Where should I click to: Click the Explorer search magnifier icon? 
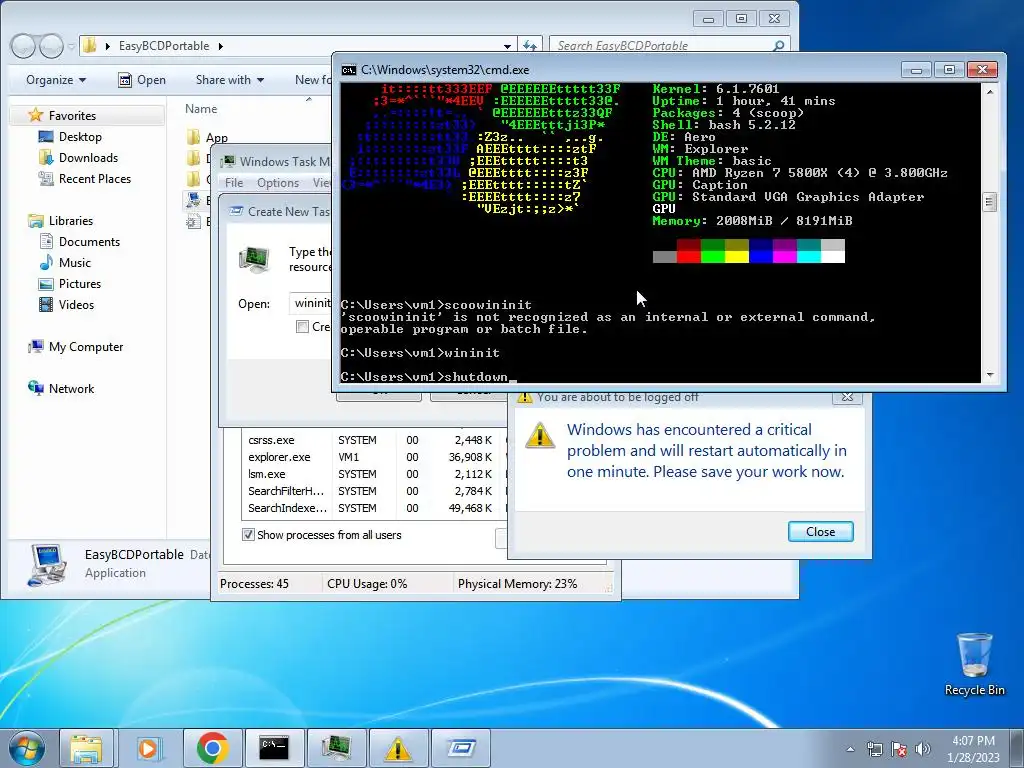(778, 46)
